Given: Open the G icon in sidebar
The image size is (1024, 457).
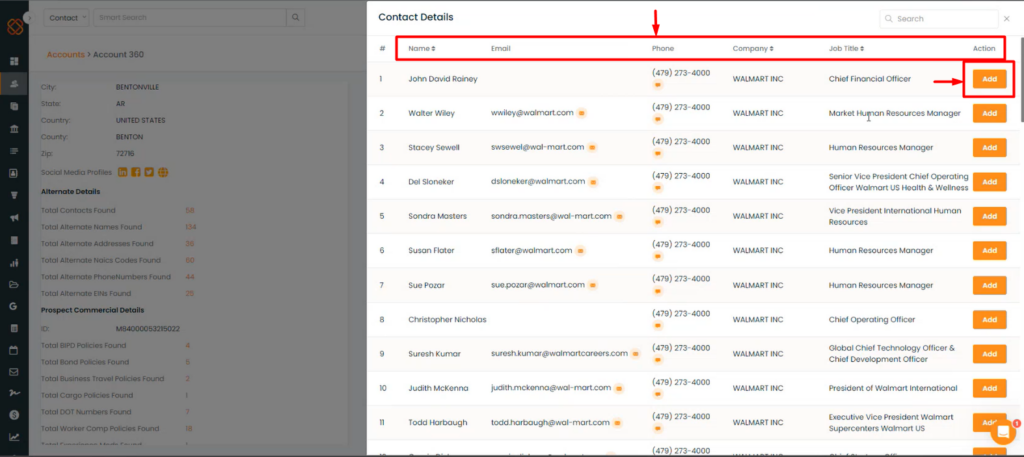Looking at the screenshot, I should click(14, 306).
